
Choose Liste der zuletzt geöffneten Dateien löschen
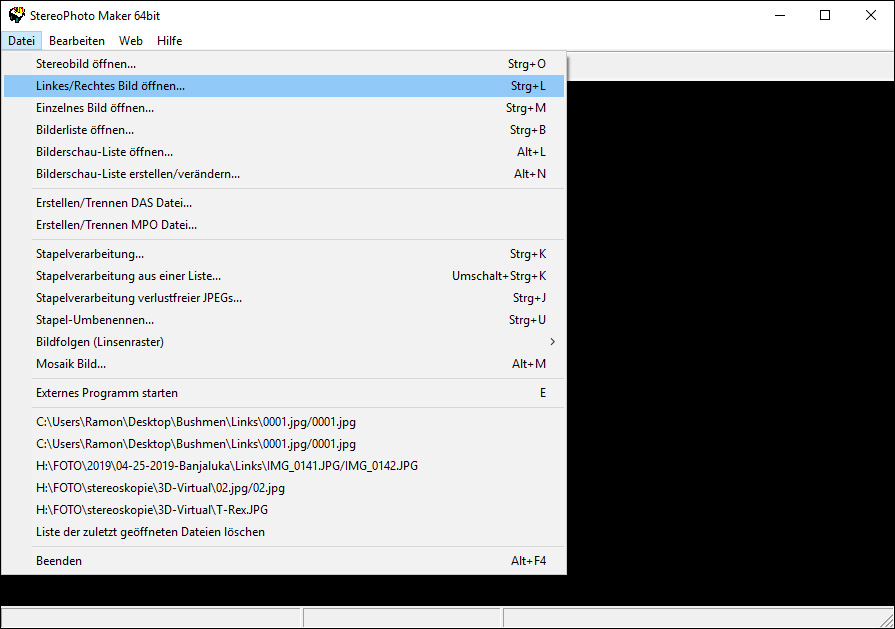click(284, 532)
